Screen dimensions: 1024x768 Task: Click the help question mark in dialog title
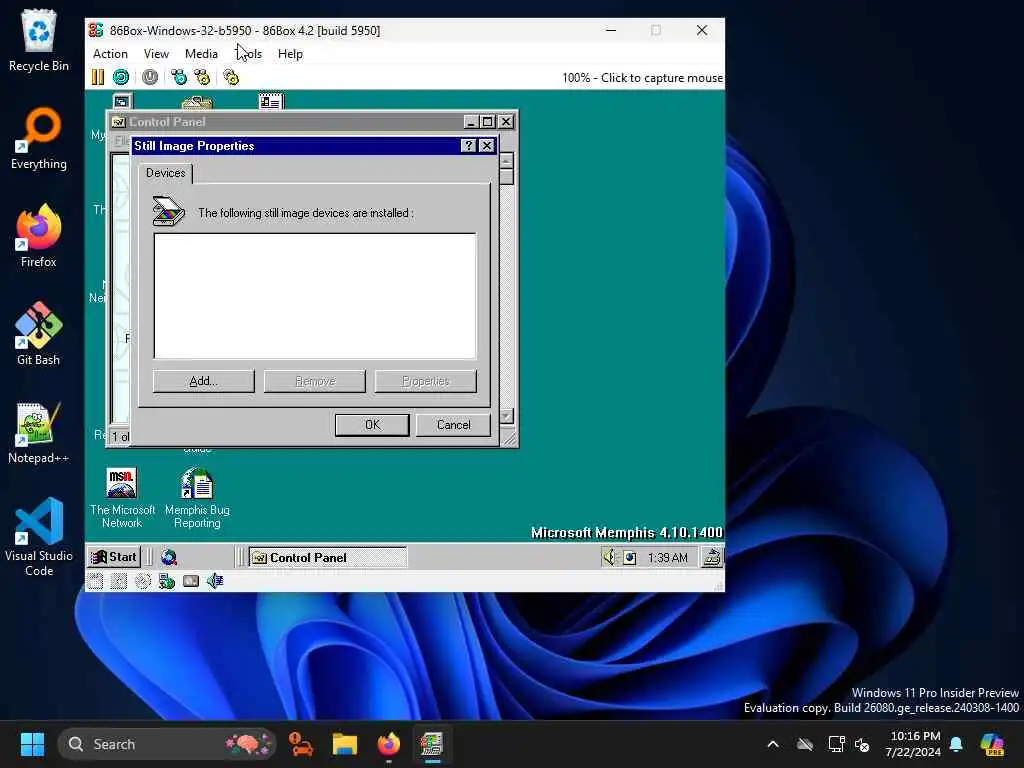(468, 146)
